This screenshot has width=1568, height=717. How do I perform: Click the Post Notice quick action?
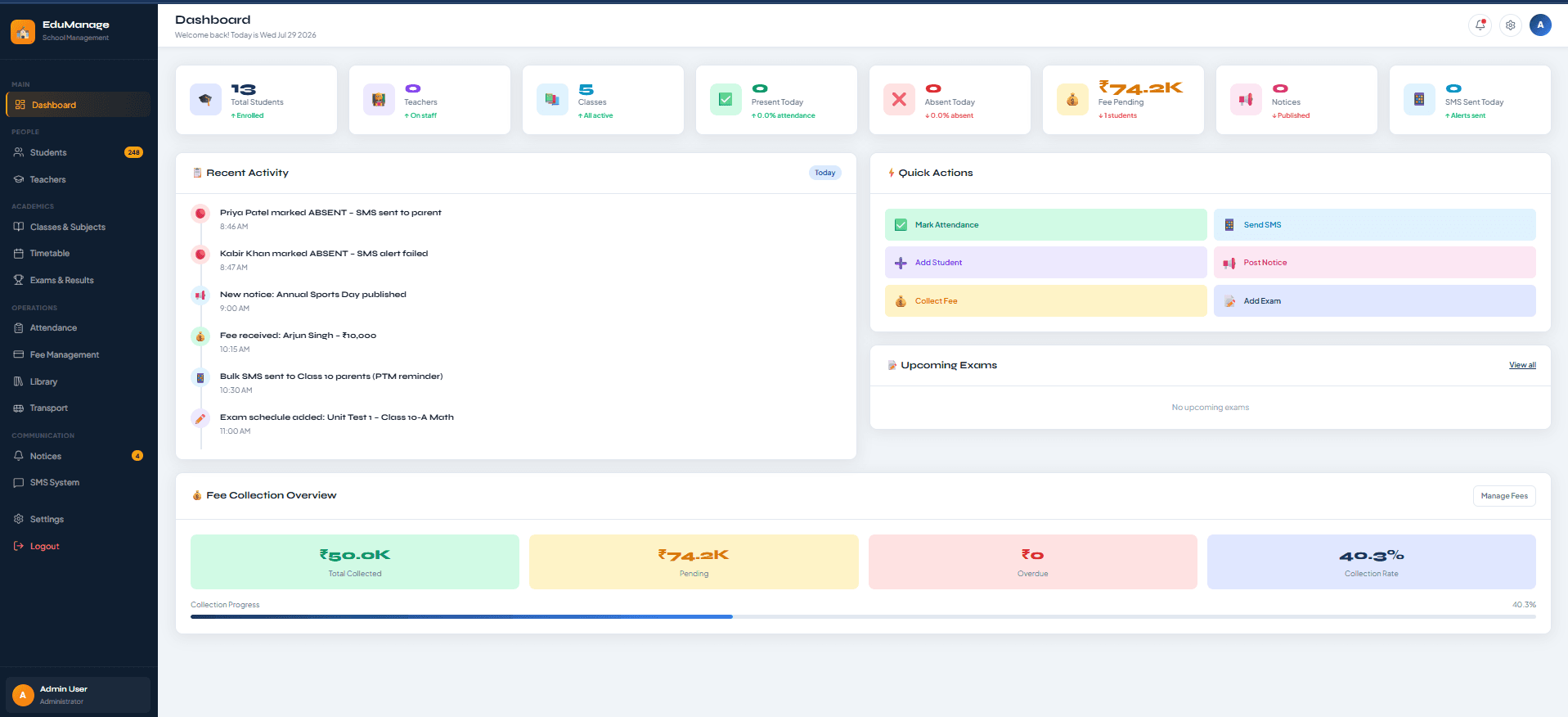click(1374, 263)
